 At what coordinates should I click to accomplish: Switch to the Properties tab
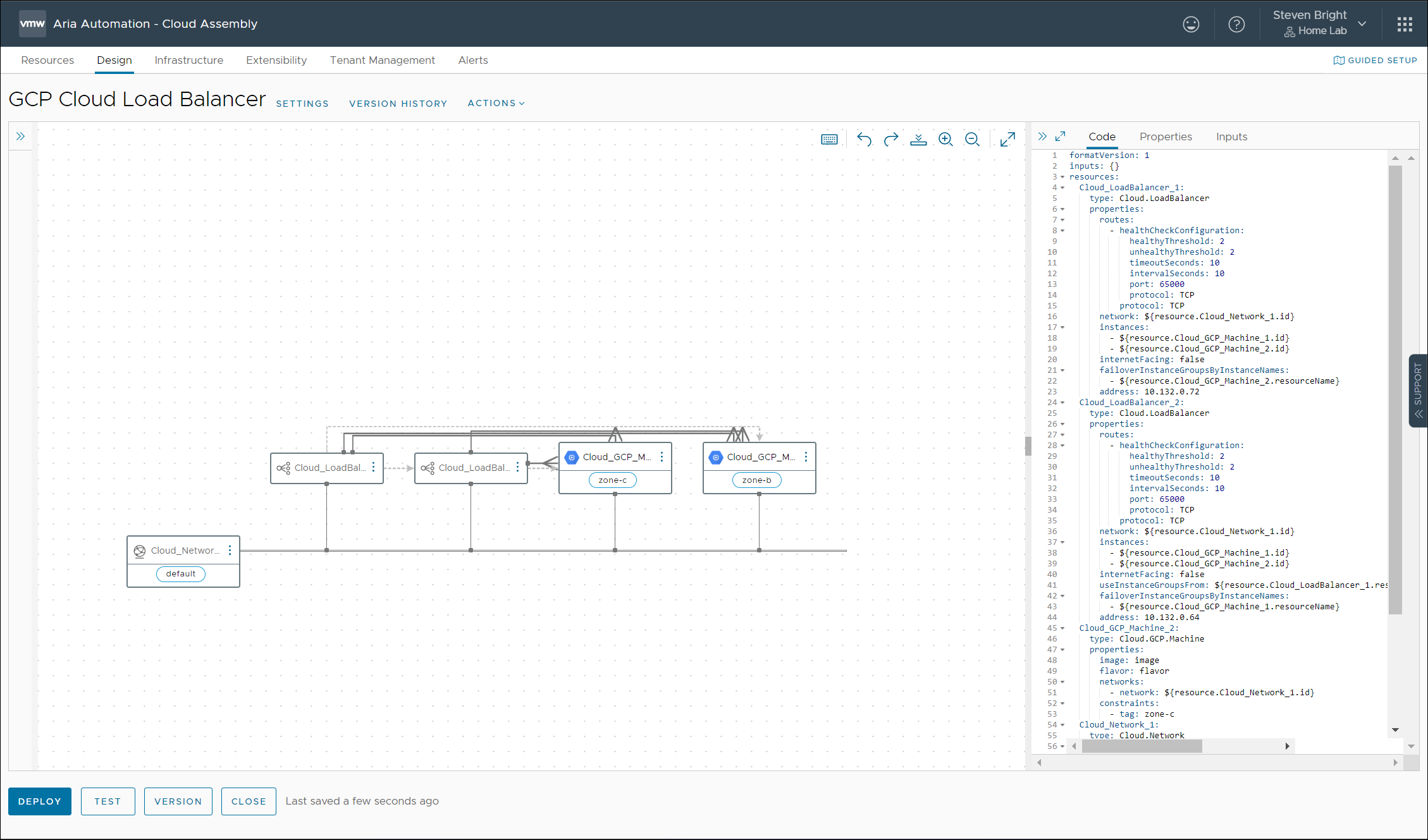[1166, 137]
